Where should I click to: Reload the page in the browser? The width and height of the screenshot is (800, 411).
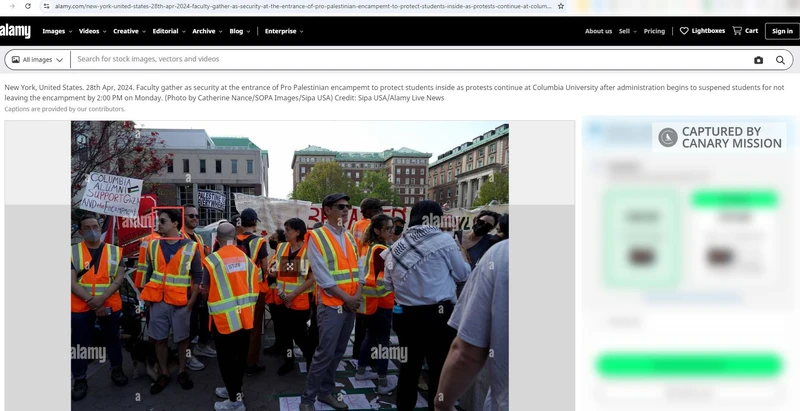[28, 6]
